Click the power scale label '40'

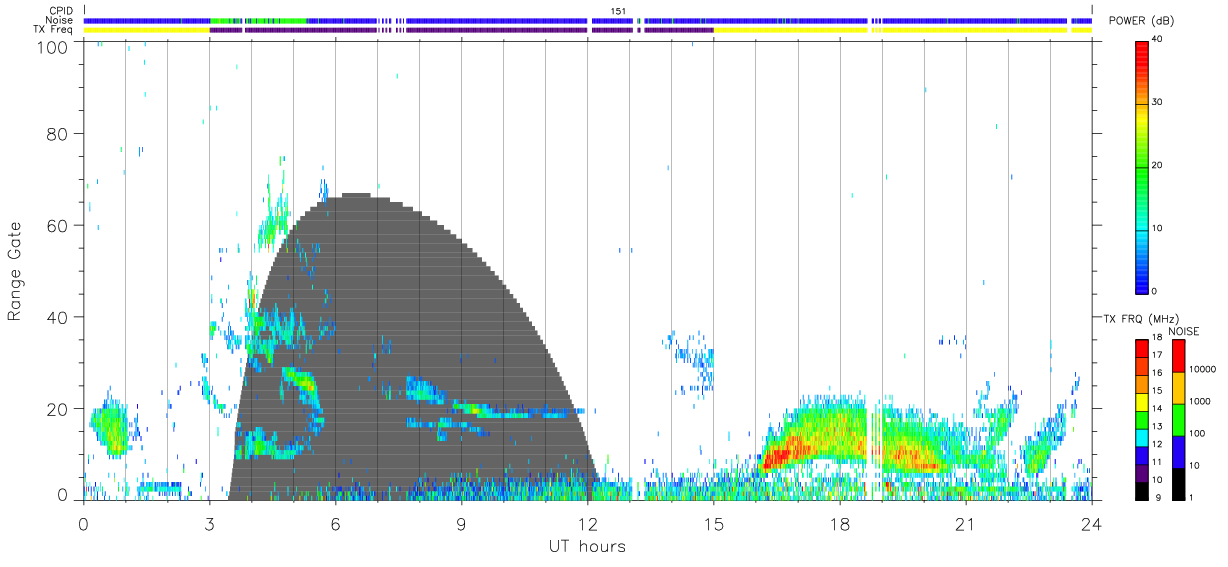pos(1159,40)
